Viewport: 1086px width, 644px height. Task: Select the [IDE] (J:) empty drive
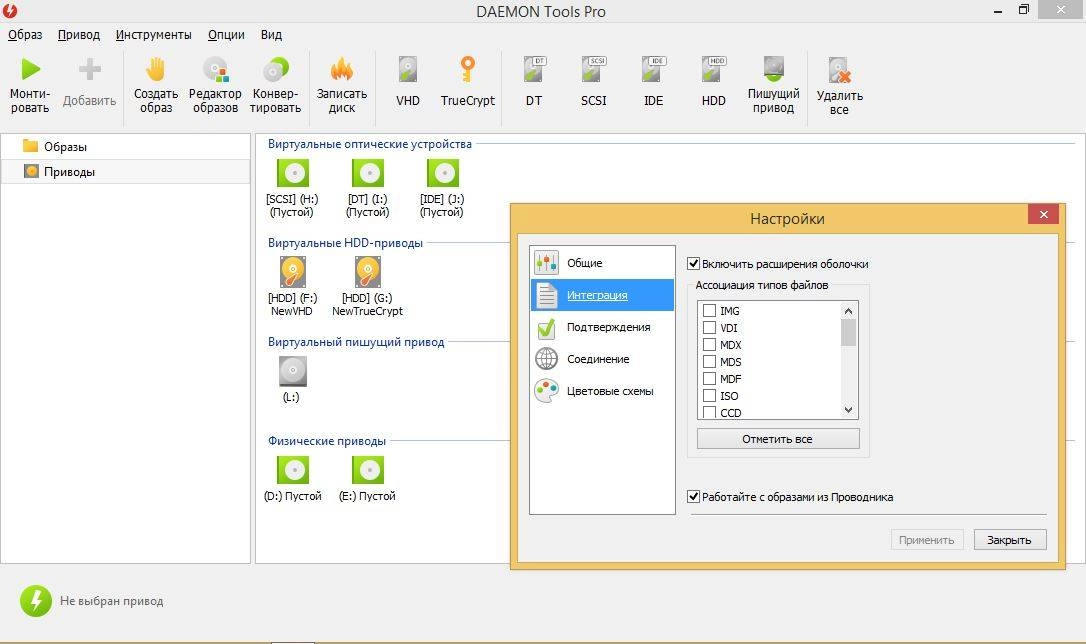(442, 187)
